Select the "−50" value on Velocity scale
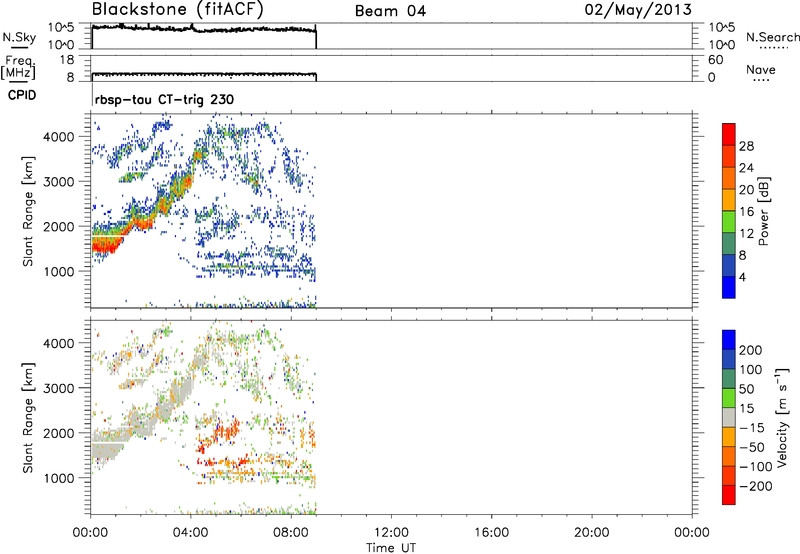 point(752,447)
